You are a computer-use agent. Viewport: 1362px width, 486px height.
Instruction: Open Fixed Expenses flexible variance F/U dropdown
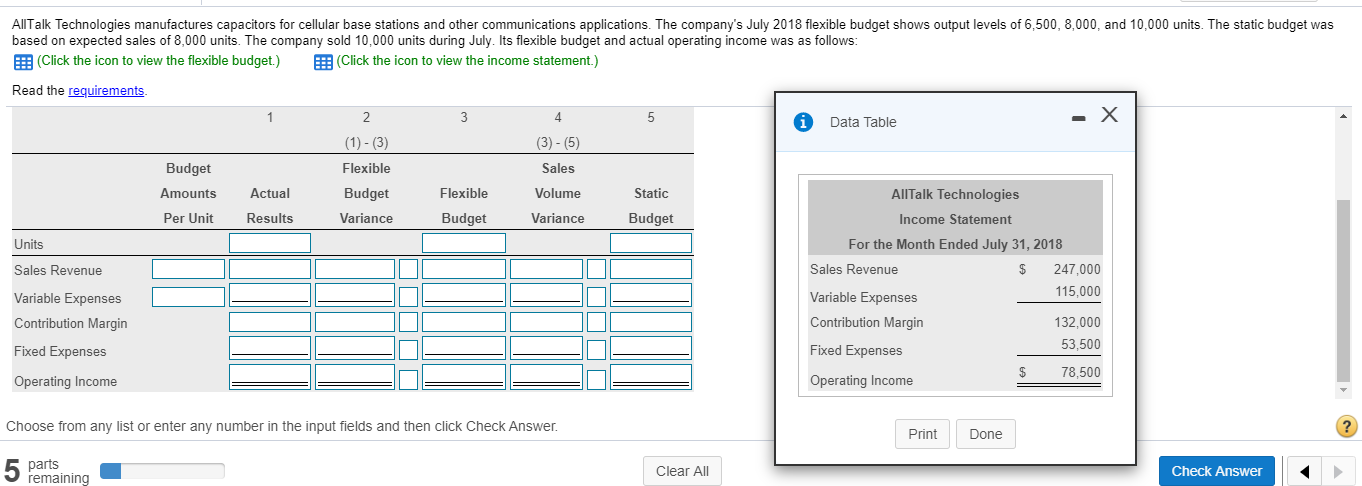[x=409, y=349]
